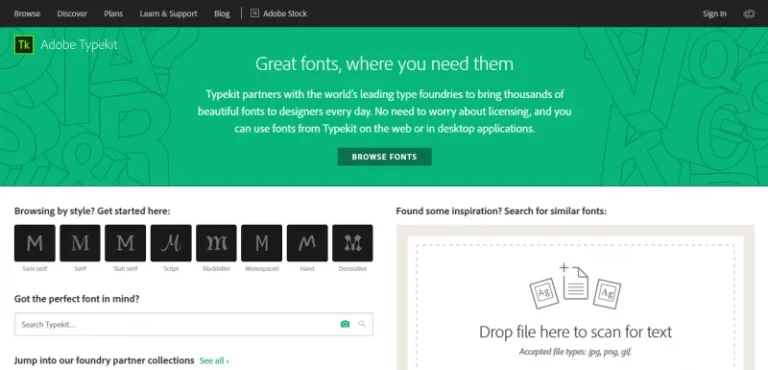The width and height of the screenshot is (768, 370).
Task: Go to the Plans page
Action: pyautogui.click(x=113, y=14)
